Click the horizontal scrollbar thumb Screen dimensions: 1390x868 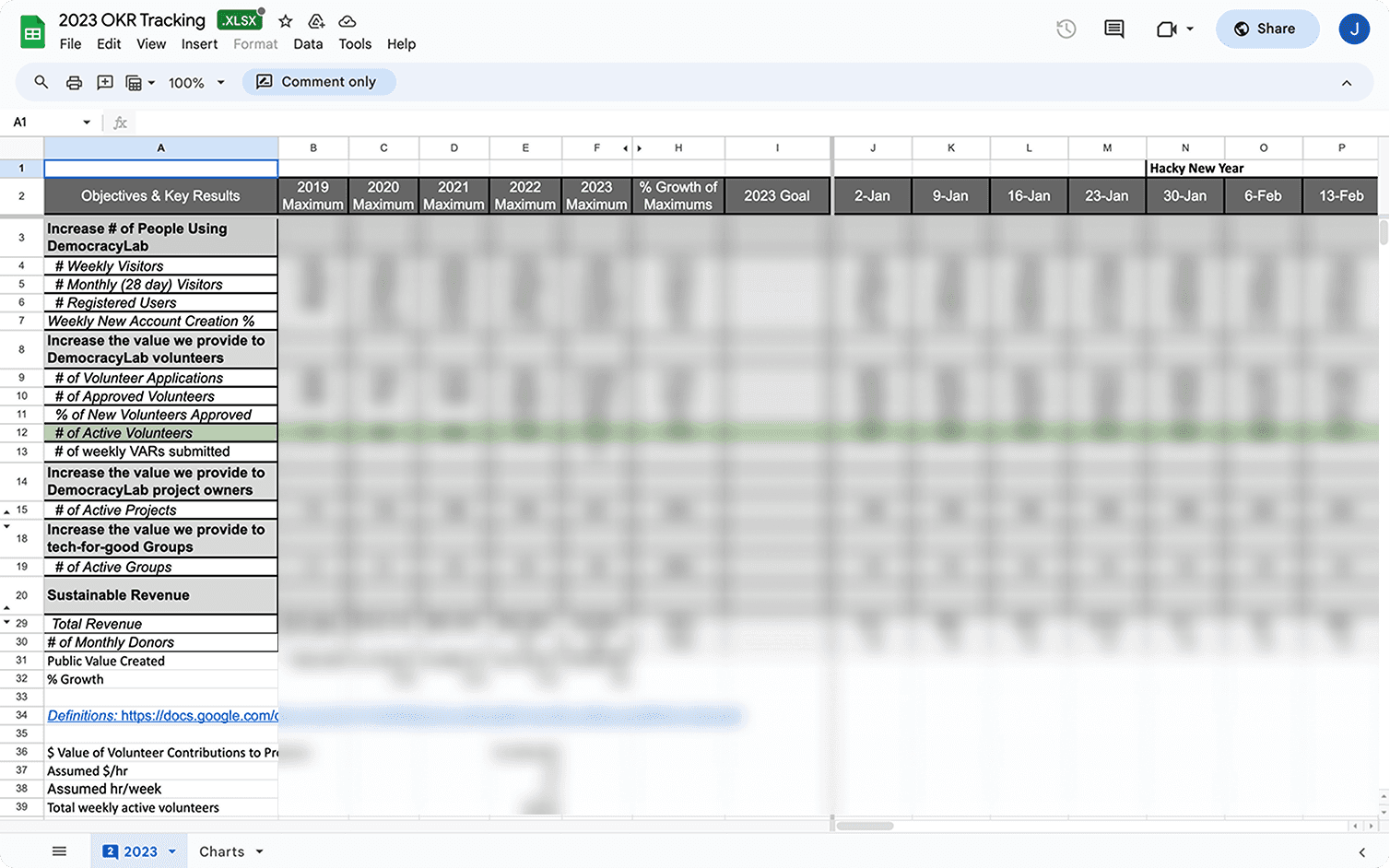(865, 826)
